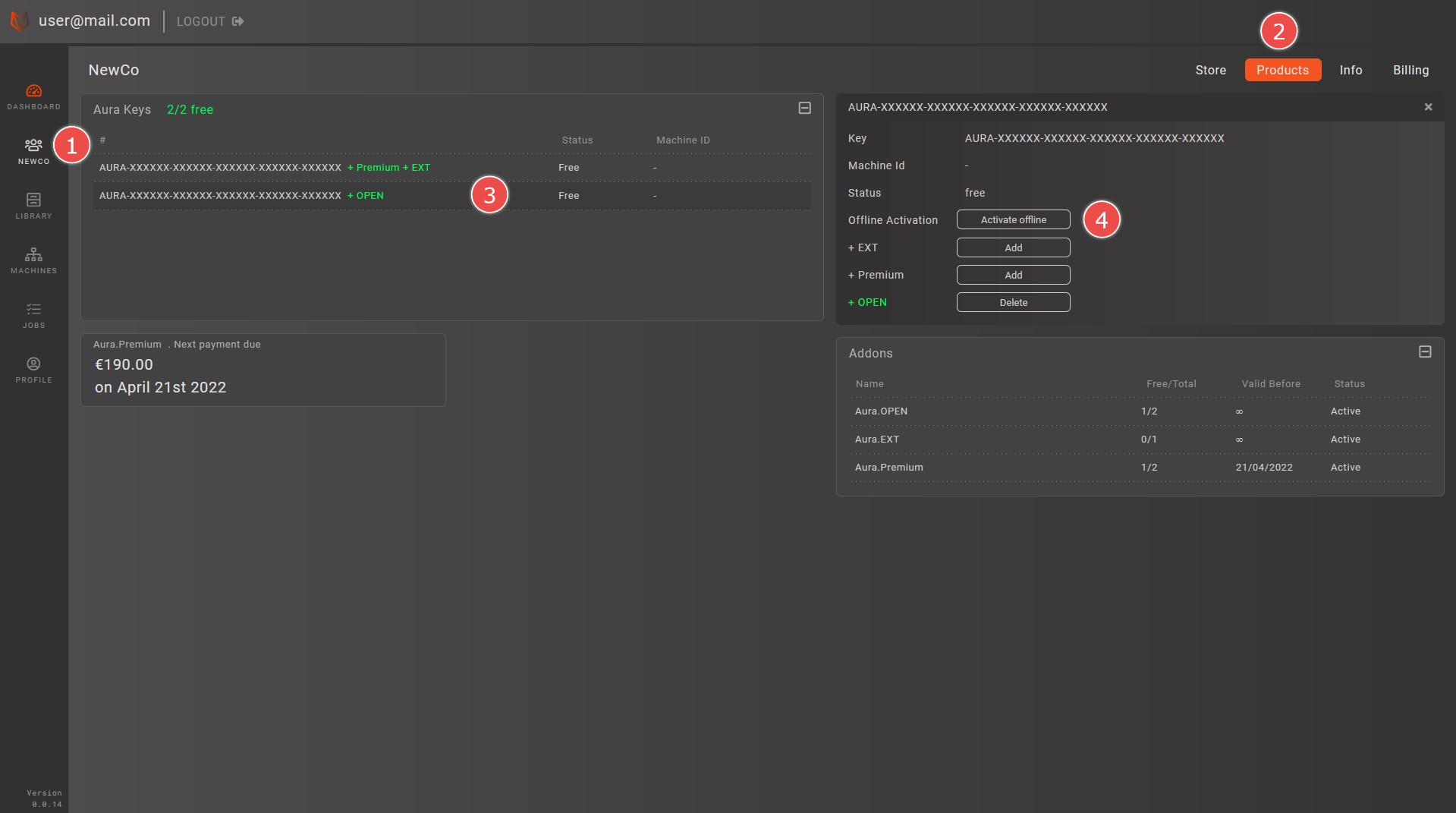Open the Library sidebar icon
1456x813 pixels.
[33, 206]
